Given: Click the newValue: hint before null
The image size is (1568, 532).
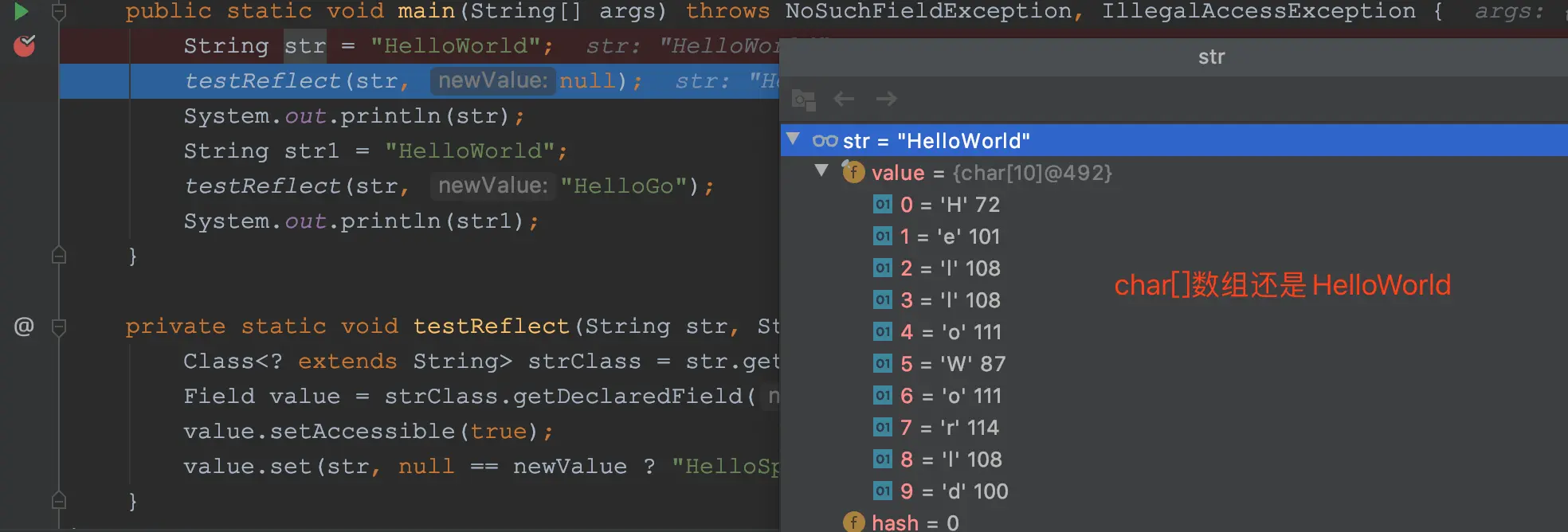Looking at the screenshot, I should [492, 80].
